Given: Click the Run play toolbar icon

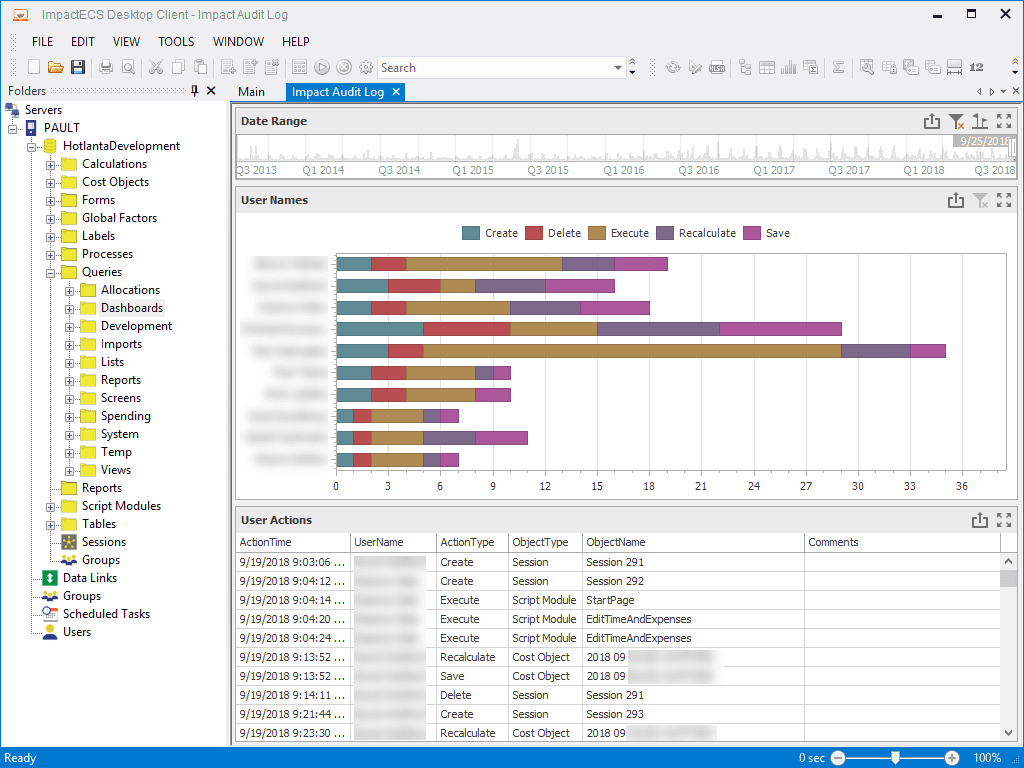Looking at the screenshot, I should [x=321, y=67].
